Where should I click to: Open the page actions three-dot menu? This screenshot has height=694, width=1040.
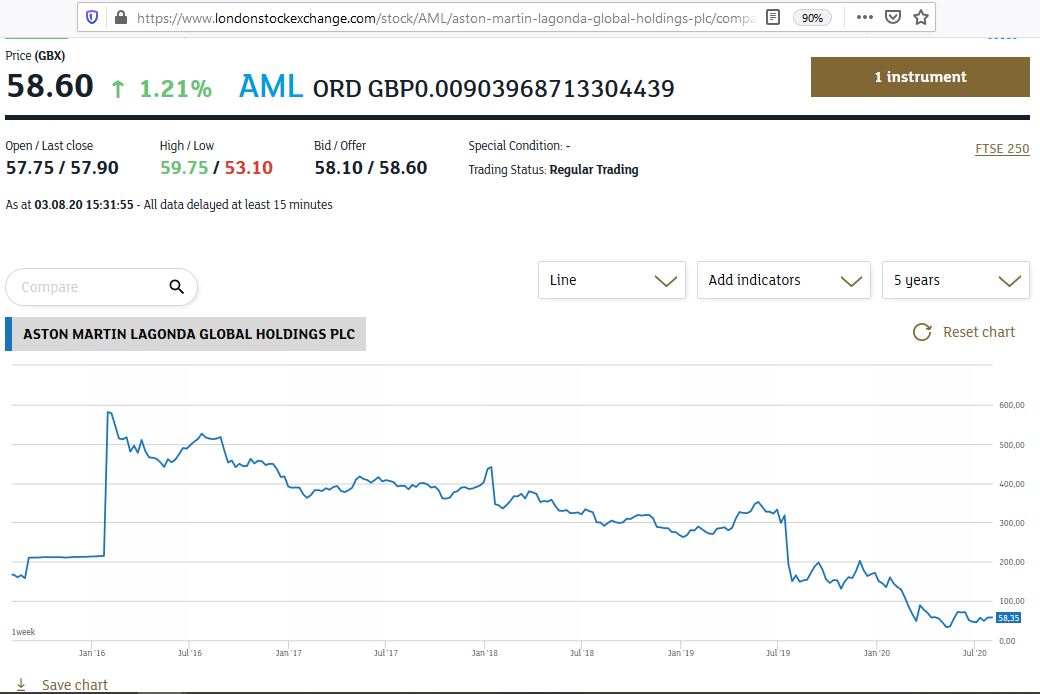(865, 17)
